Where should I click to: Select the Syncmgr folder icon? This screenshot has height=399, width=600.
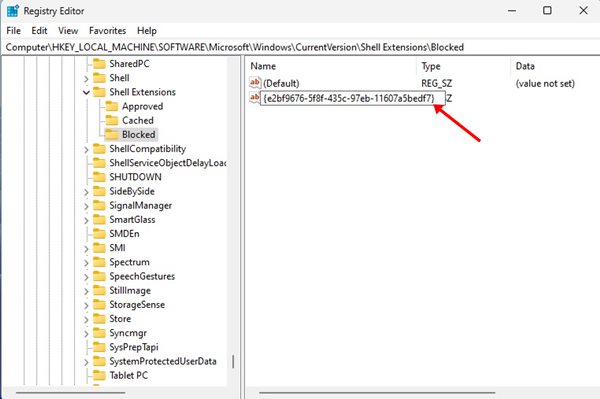(99, 332)
